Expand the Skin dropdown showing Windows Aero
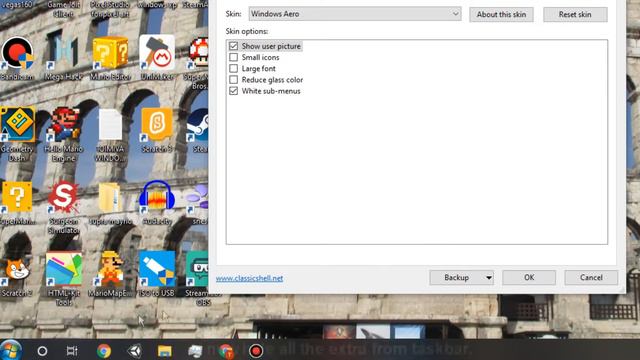This screenshot has height=360, width=640. coord(355,14)
